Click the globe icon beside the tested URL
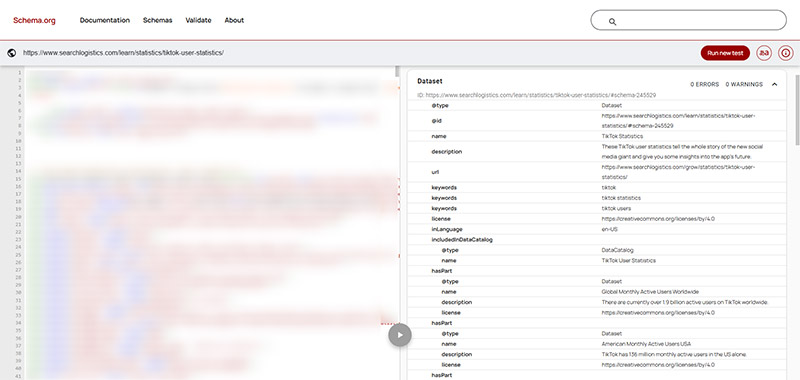800x380 pixels. coord(12,53)
